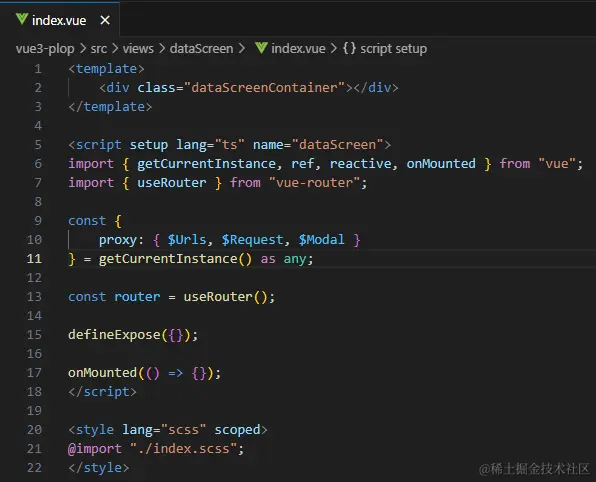
Task: Click the Vue icon on the index.vue tab
Action: 22,19
